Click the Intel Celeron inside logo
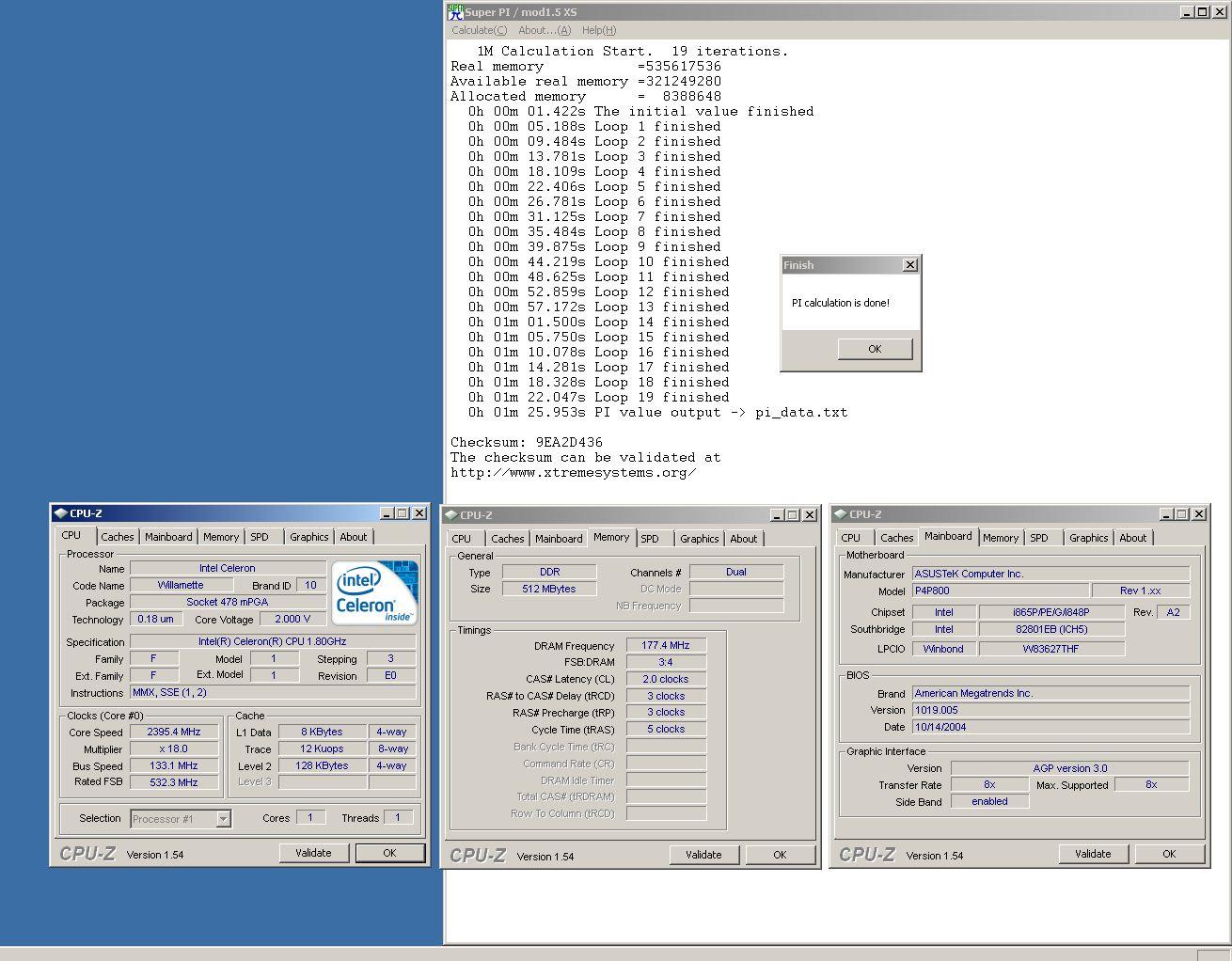 click(x=375, y=592)
